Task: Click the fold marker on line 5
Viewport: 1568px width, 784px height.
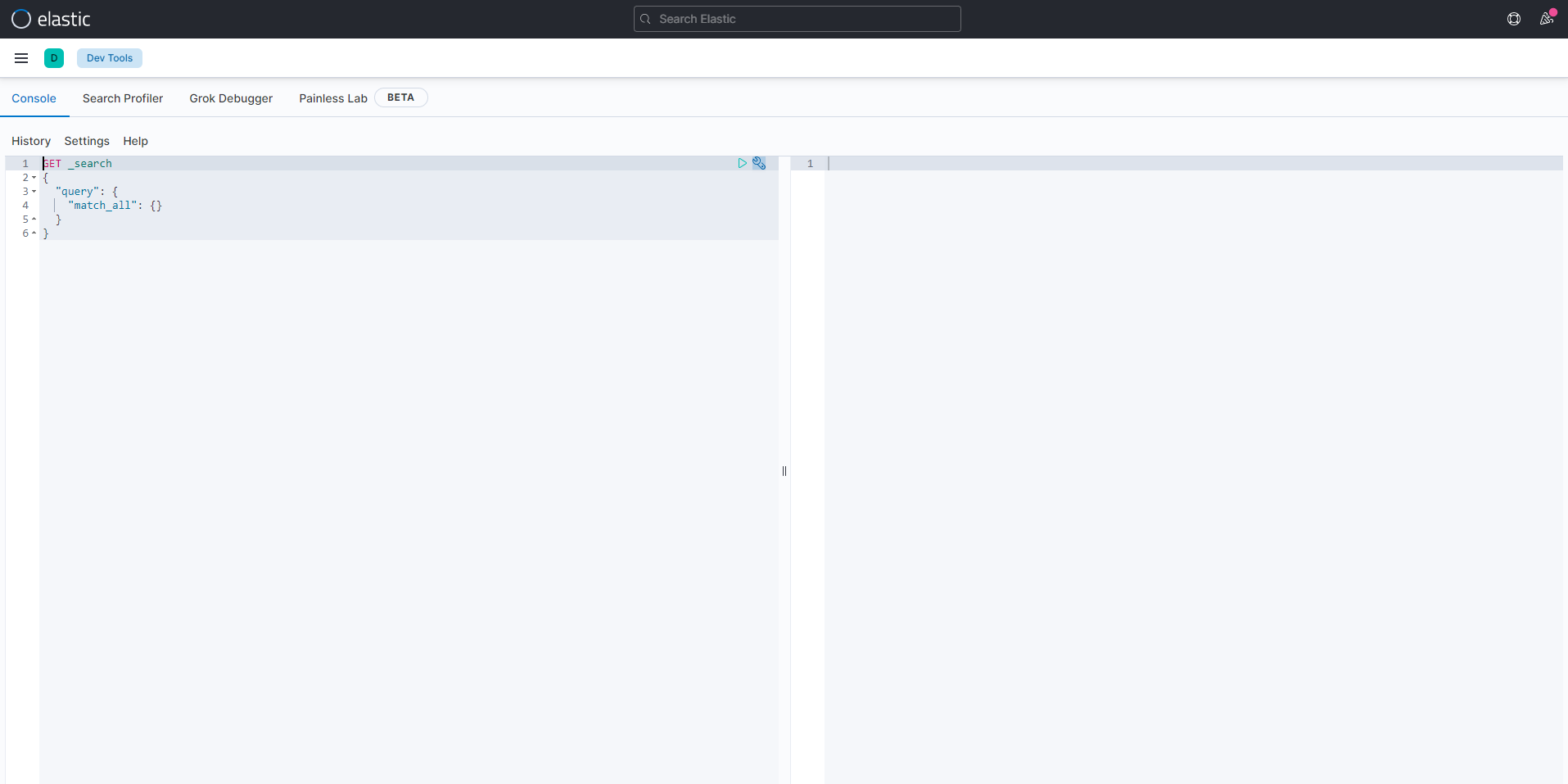Action: click(x=34, y=220)
